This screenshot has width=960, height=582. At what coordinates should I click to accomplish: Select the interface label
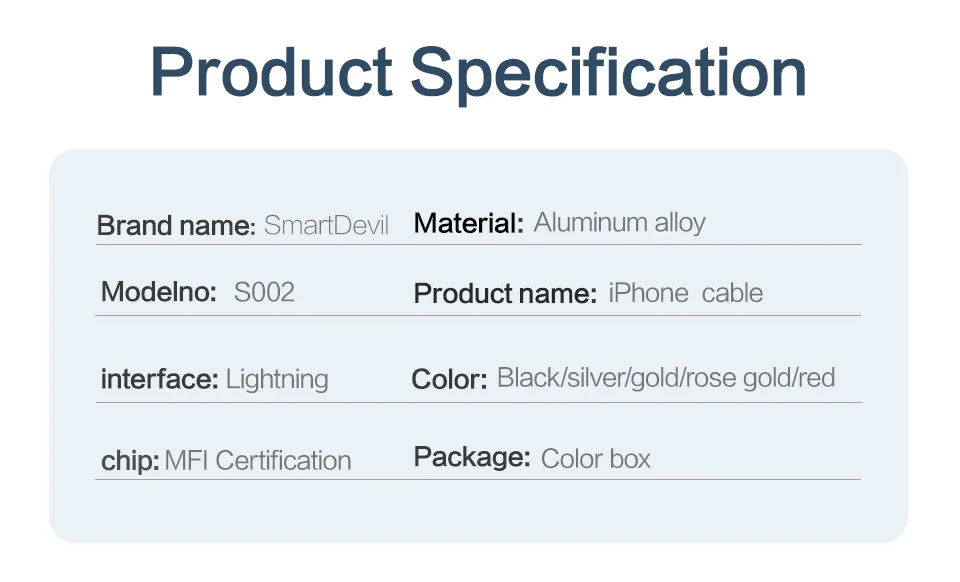159,379
